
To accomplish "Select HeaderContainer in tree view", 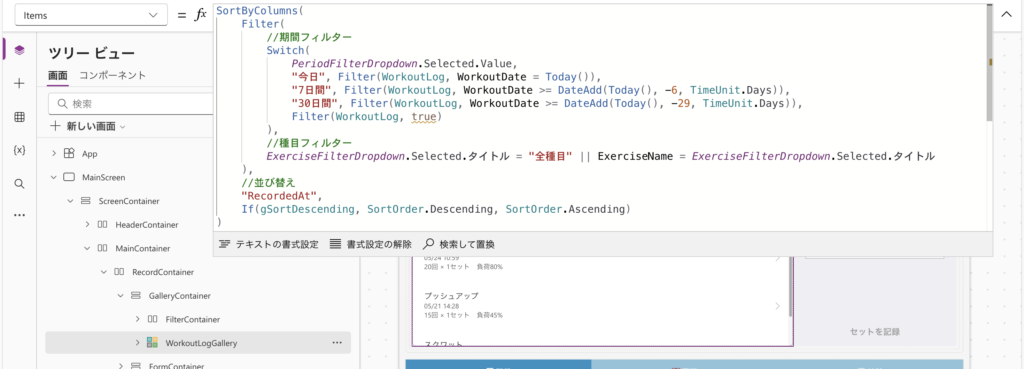I will pos(146,225).
